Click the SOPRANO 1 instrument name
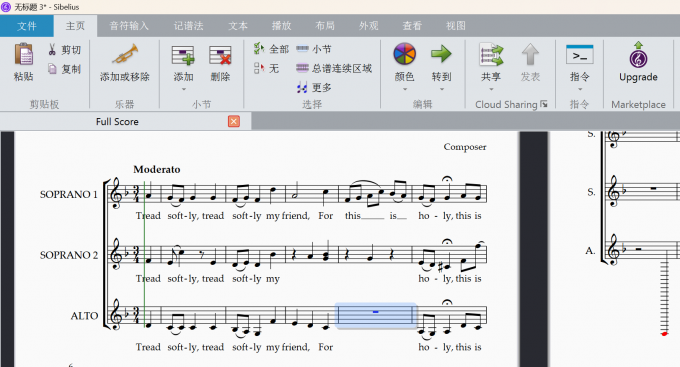Screen dimensions: 680x367 69,194
